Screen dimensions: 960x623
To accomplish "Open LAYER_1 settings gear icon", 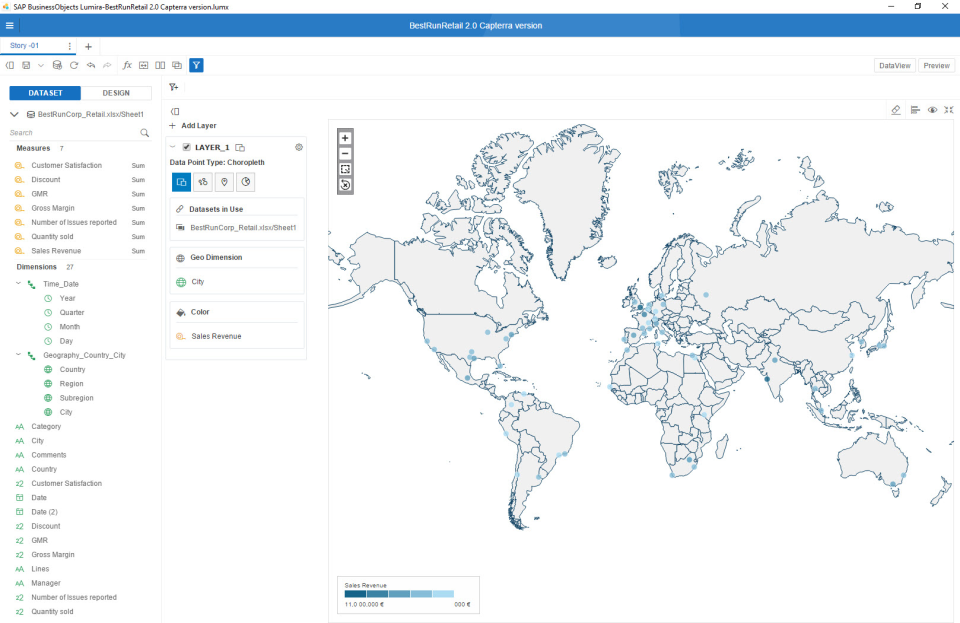I will [x=298, y=147].
